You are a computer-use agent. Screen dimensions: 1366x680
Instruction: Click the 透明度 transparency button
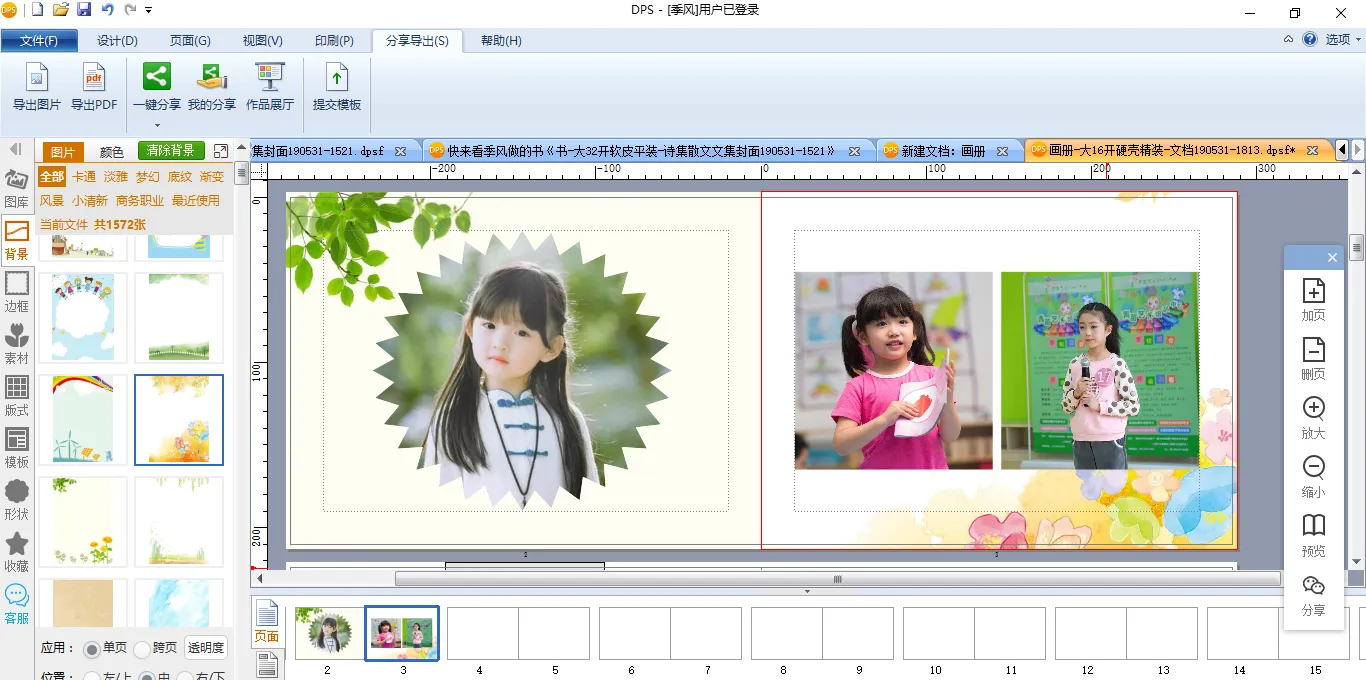tap(206, 648)
